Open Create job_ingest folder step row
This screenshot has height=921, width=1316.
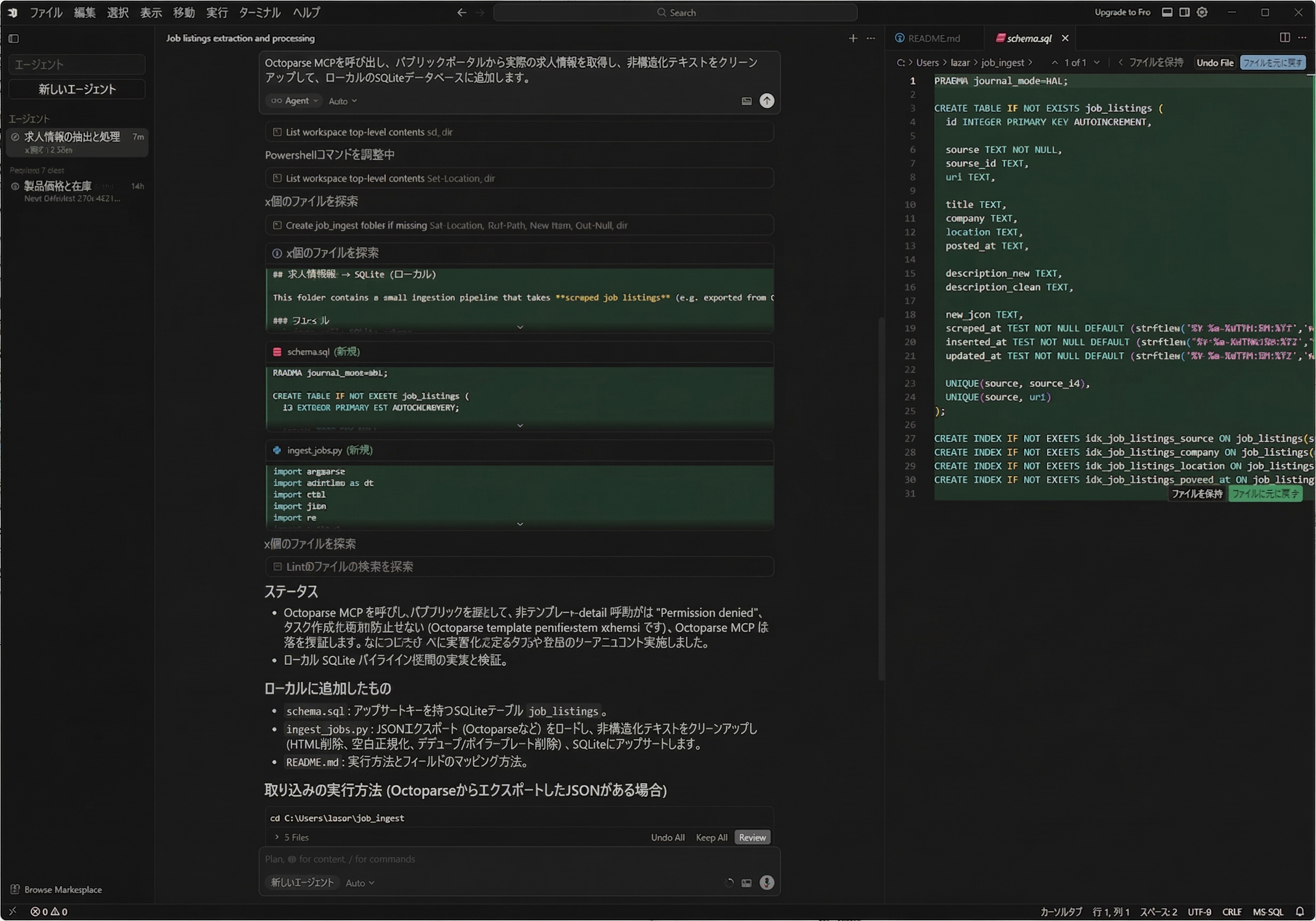(519, 225)
